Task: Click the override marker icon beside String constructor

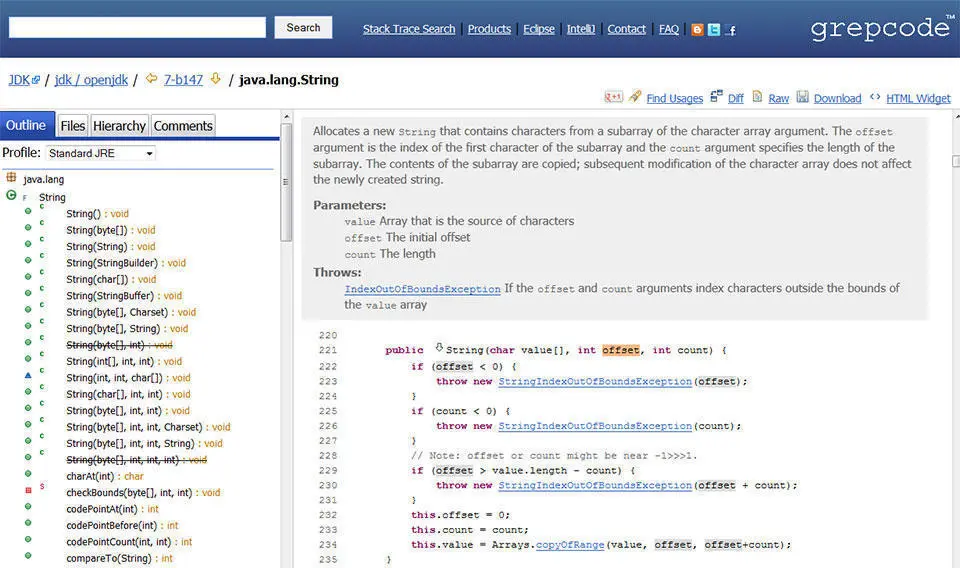Action: pyautogui.click(x=439, y=348)
